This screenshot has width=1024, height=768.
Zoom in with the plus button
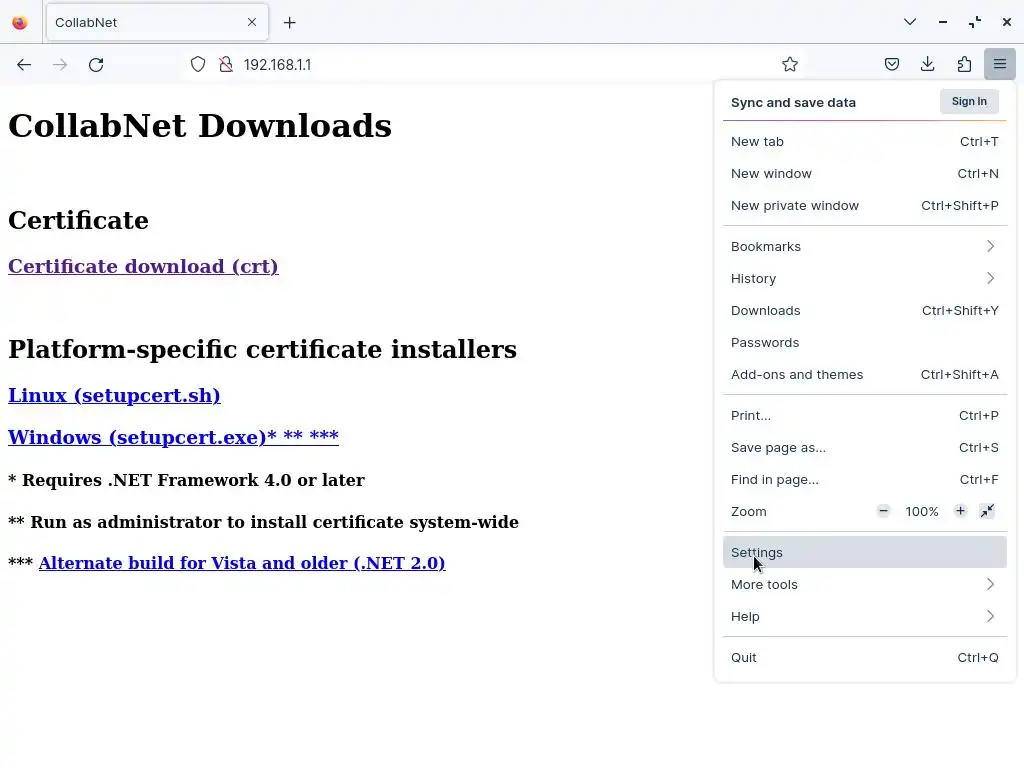tap(960, 511)
